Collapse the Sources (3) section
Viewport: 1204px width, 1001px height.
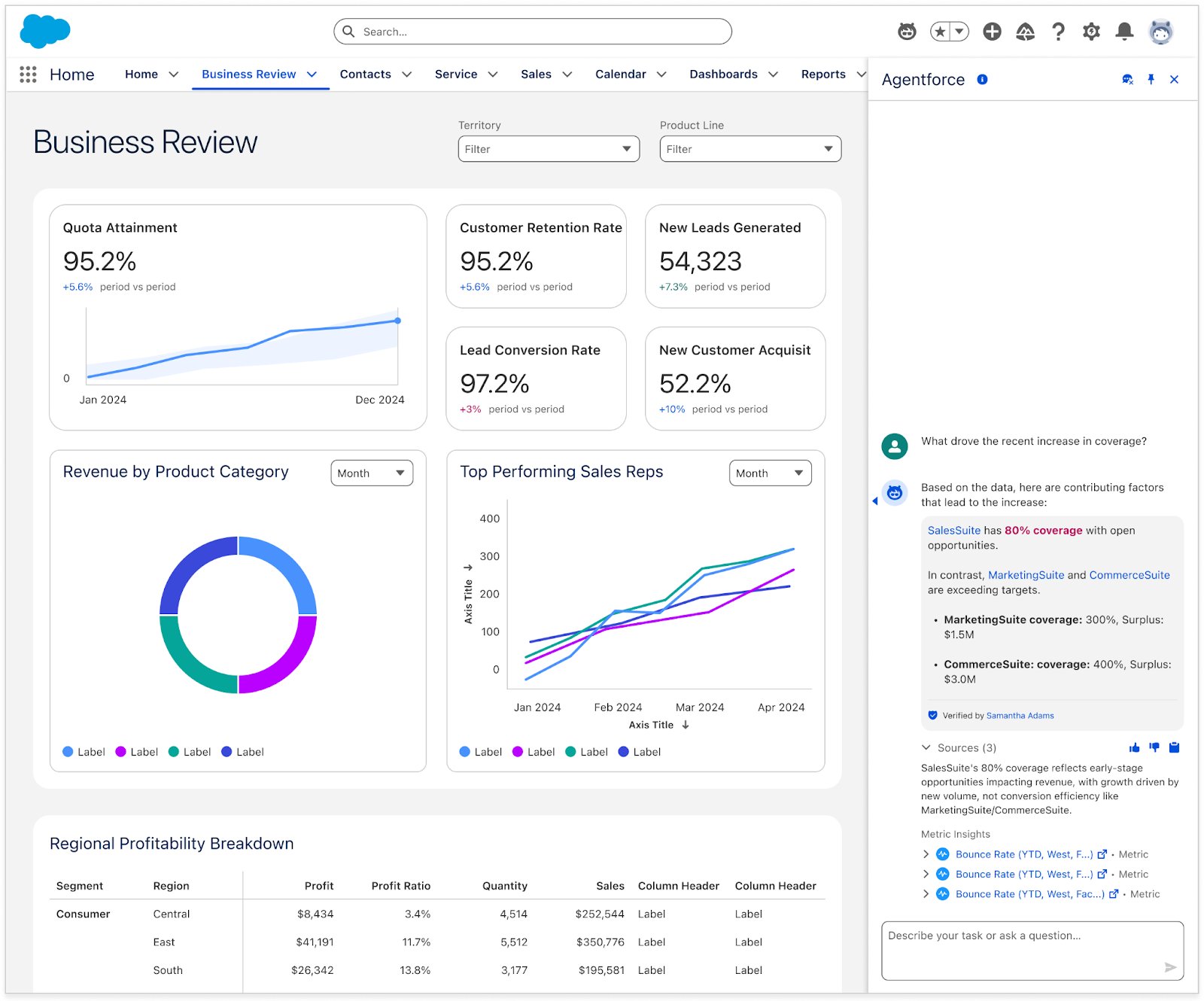tap(926, 747)
